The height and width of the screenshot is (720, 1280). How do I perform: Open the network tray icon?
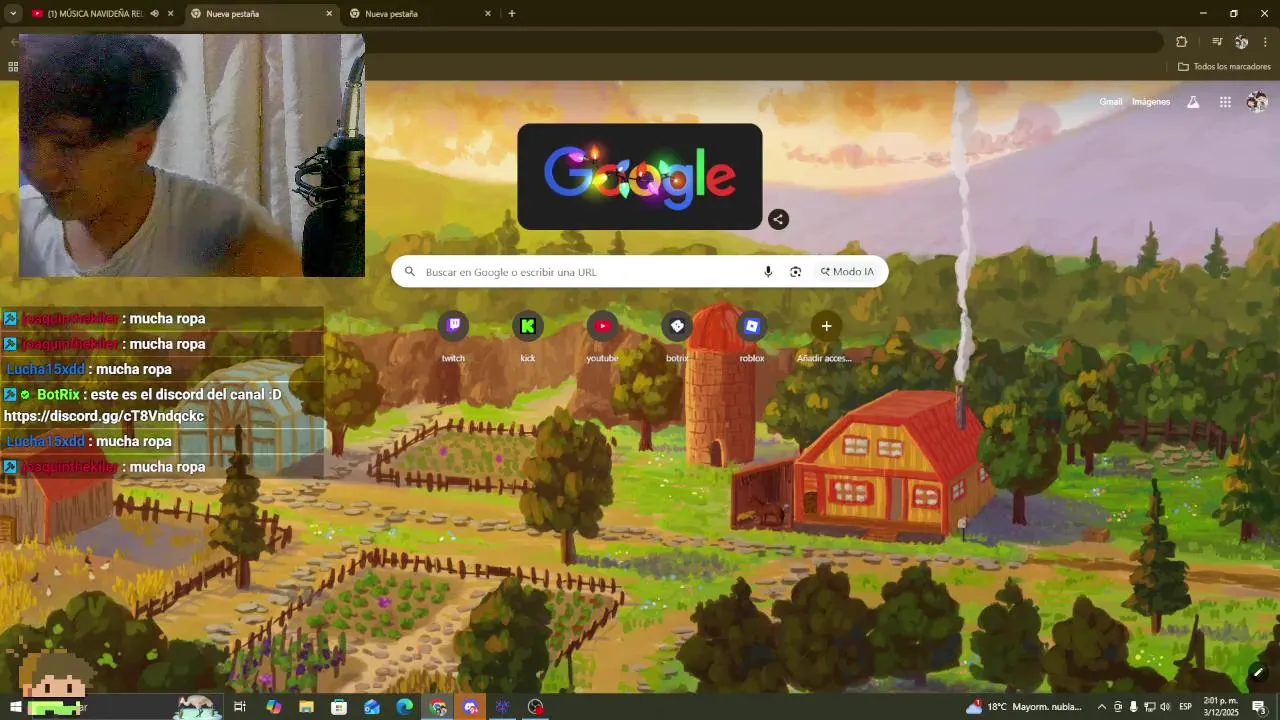click(1149, 707)
